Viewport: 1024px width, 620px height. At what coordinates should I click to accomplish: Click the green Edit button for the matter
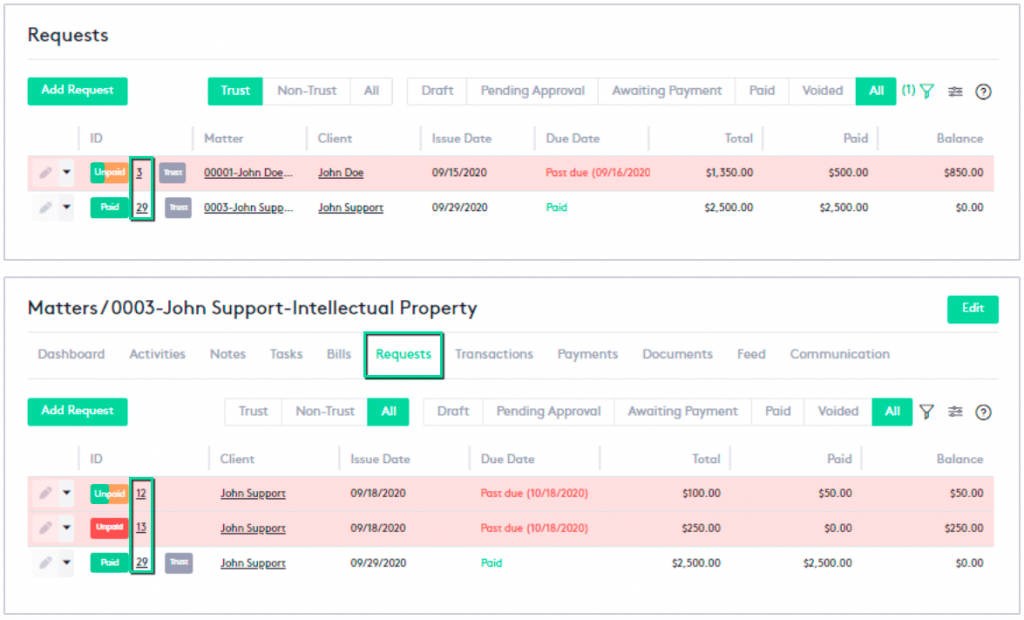click(x=972, y=309)
